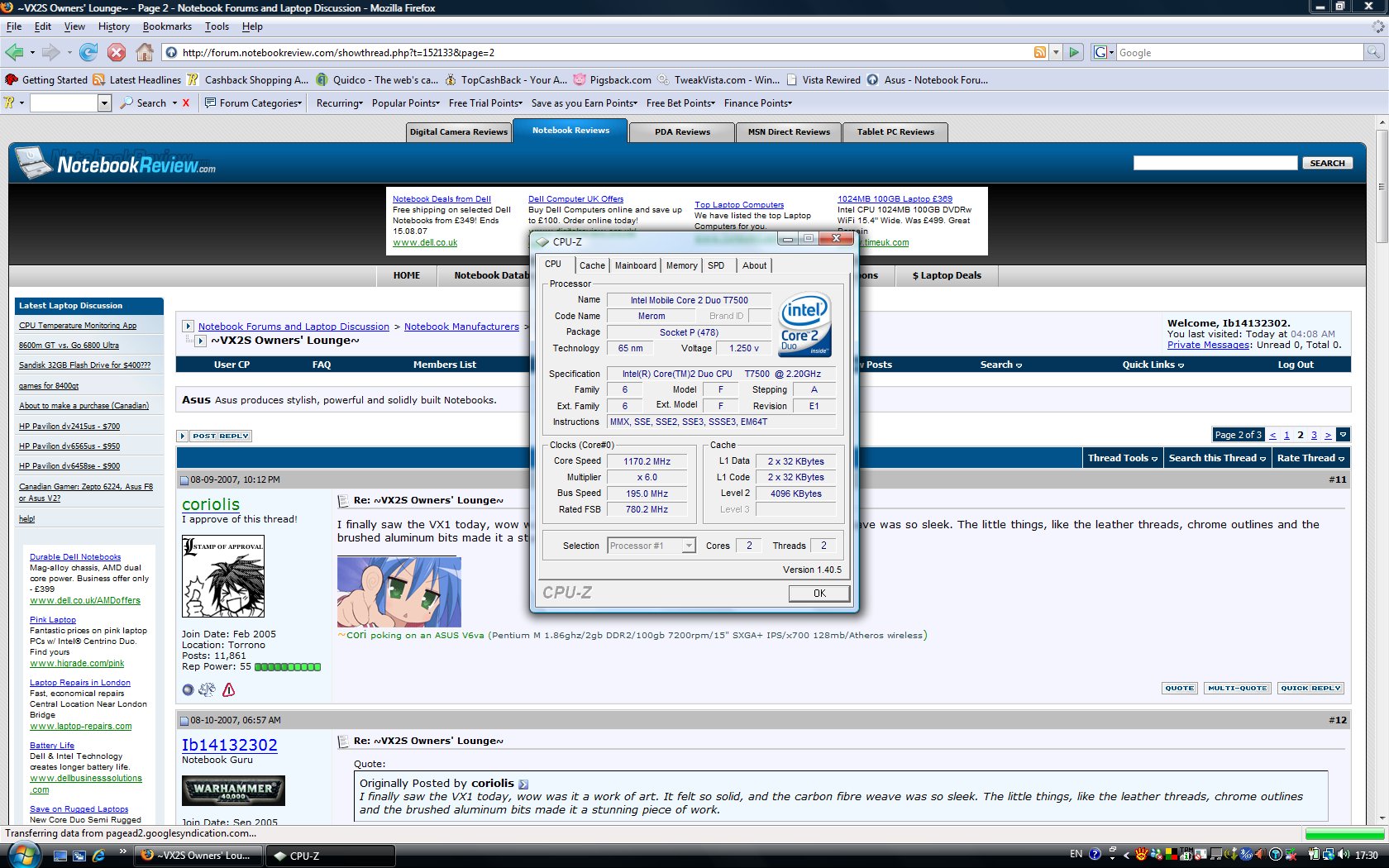Show hidden tray icons arrow
The image size is (1389, 868).
[x=1126, y=855]
